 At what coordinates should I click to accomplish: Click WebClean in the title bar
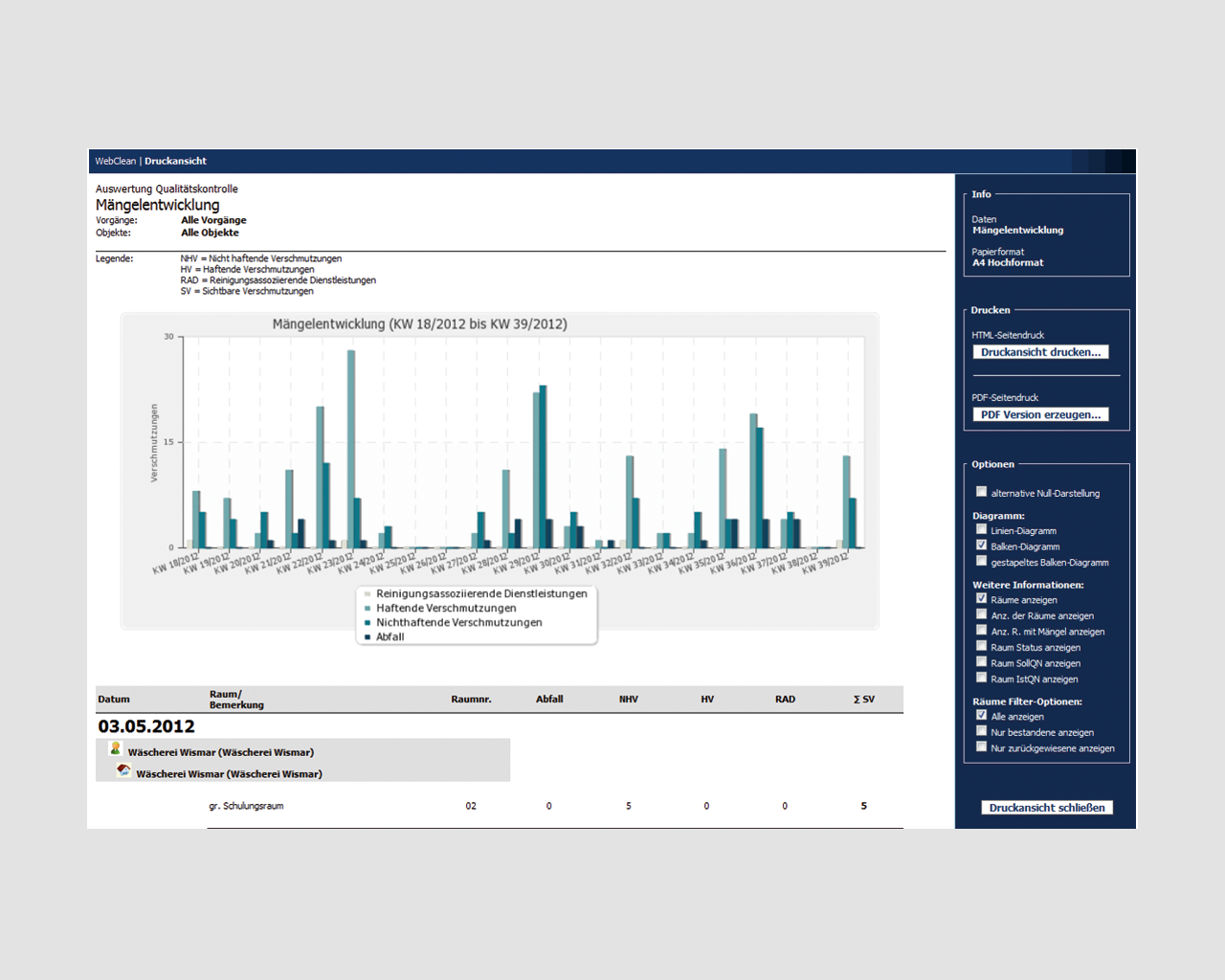[116, 161]
